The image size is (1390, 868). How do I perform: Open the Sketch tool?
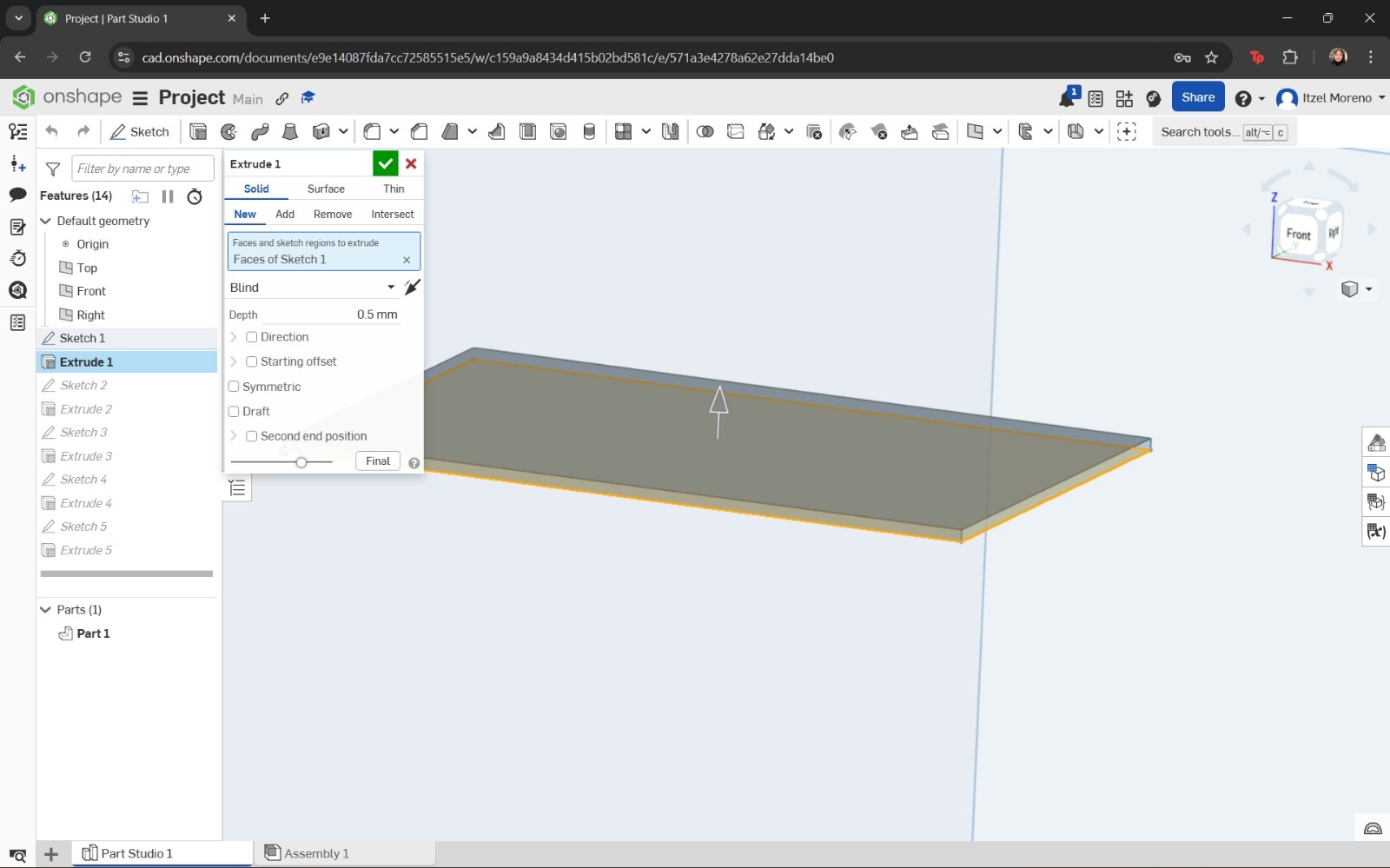[x=139, y=131]
